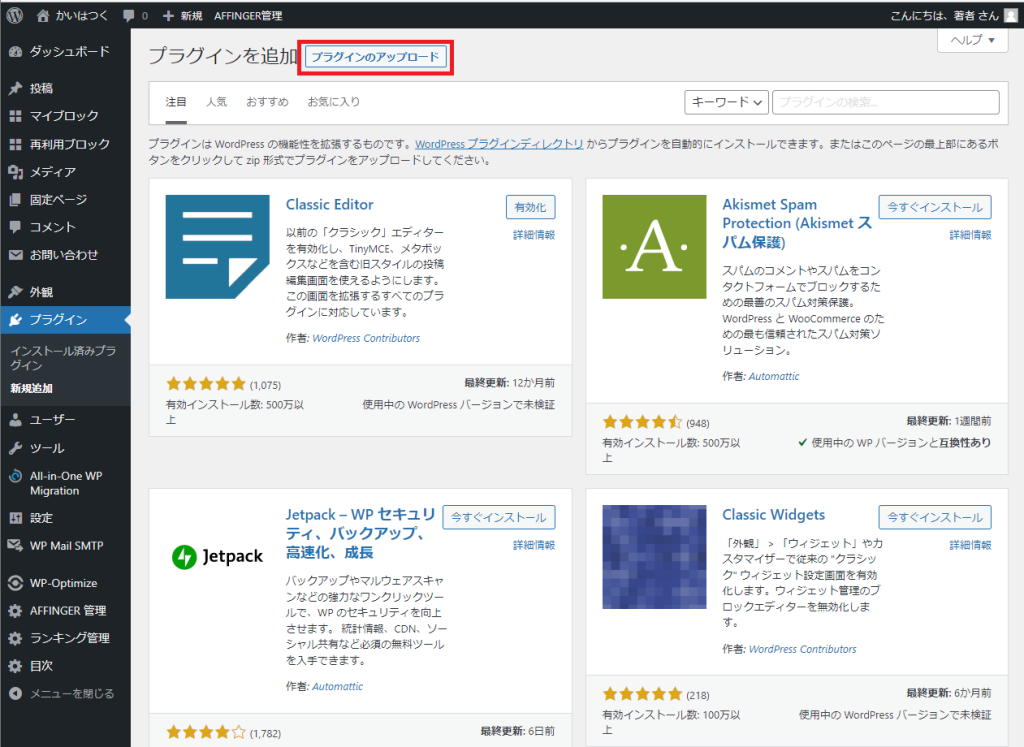The image size is (1024, 747).
Task: Click the マイブロック grid icon
Action: (16, 116)
